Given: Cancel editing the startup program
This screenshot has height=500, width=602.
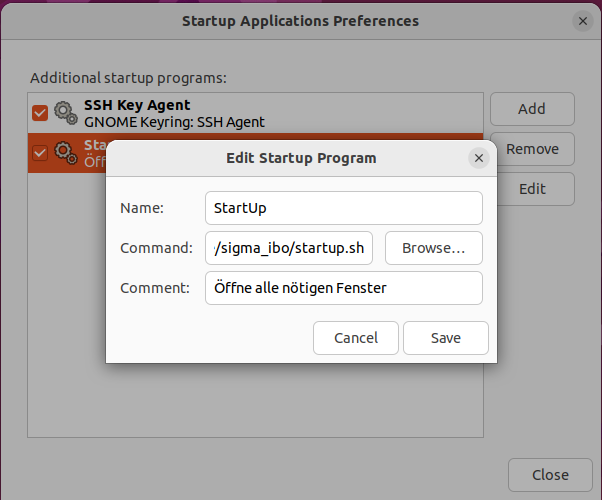Looking at the screenshot, I should coord(356,338).
